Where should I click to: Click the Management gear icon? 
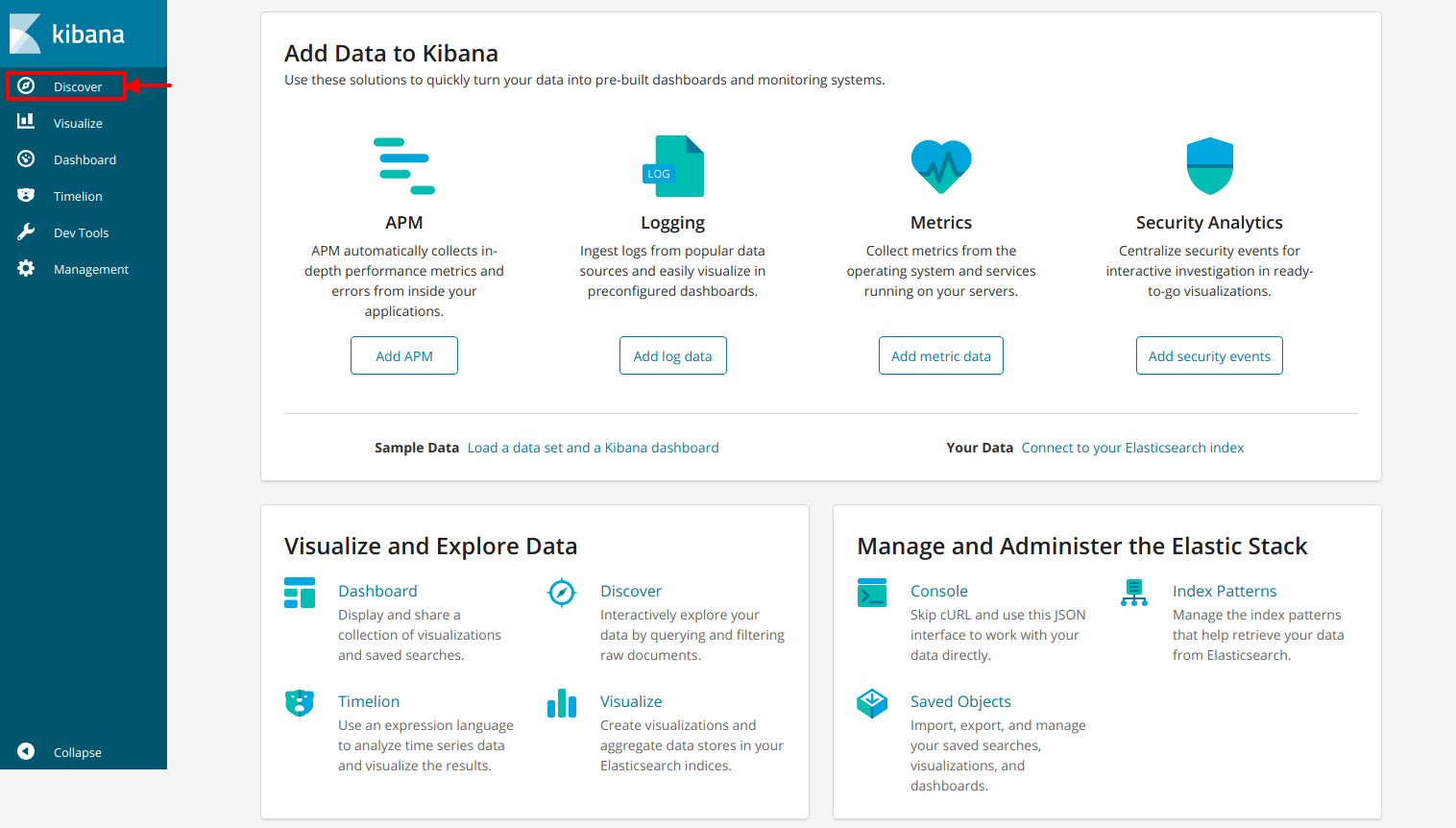click(x=26, y=268)
